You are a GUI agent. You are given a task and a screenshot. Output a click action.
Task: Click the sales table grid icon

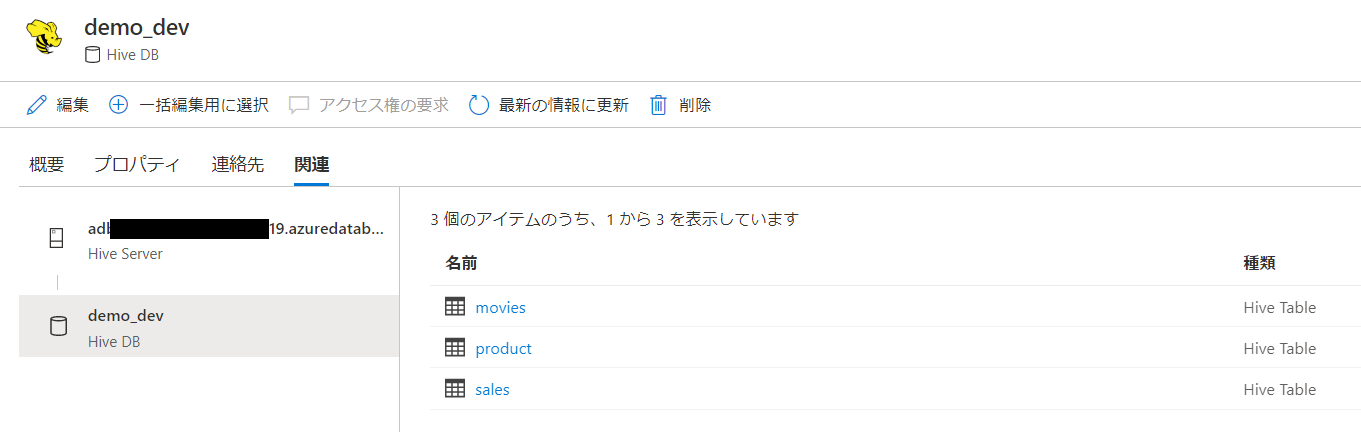(455, 389)
